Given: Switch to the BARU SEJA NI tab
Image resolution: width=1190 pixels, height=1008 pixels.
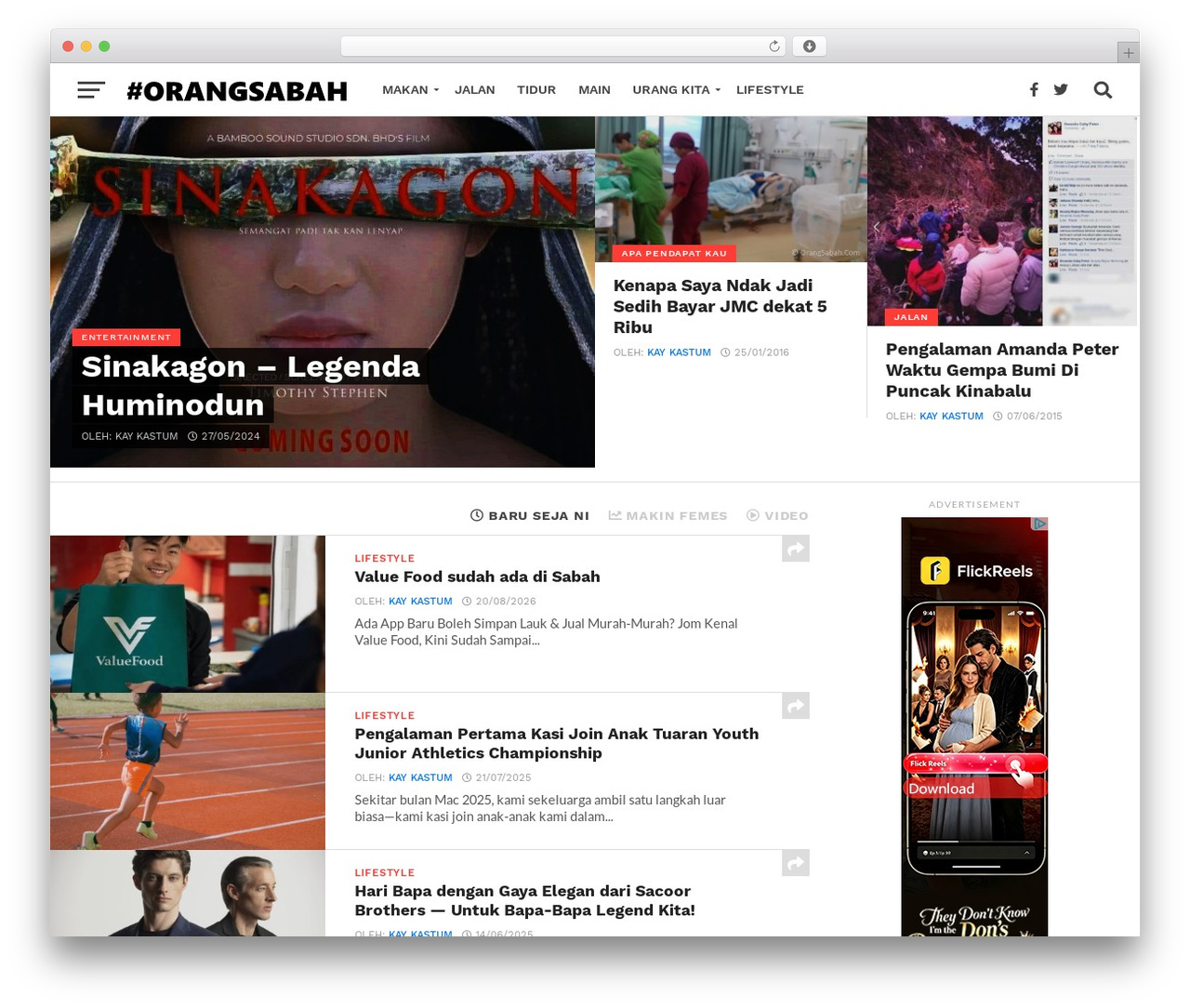Looking at the screenshot, I should [530, 516].
